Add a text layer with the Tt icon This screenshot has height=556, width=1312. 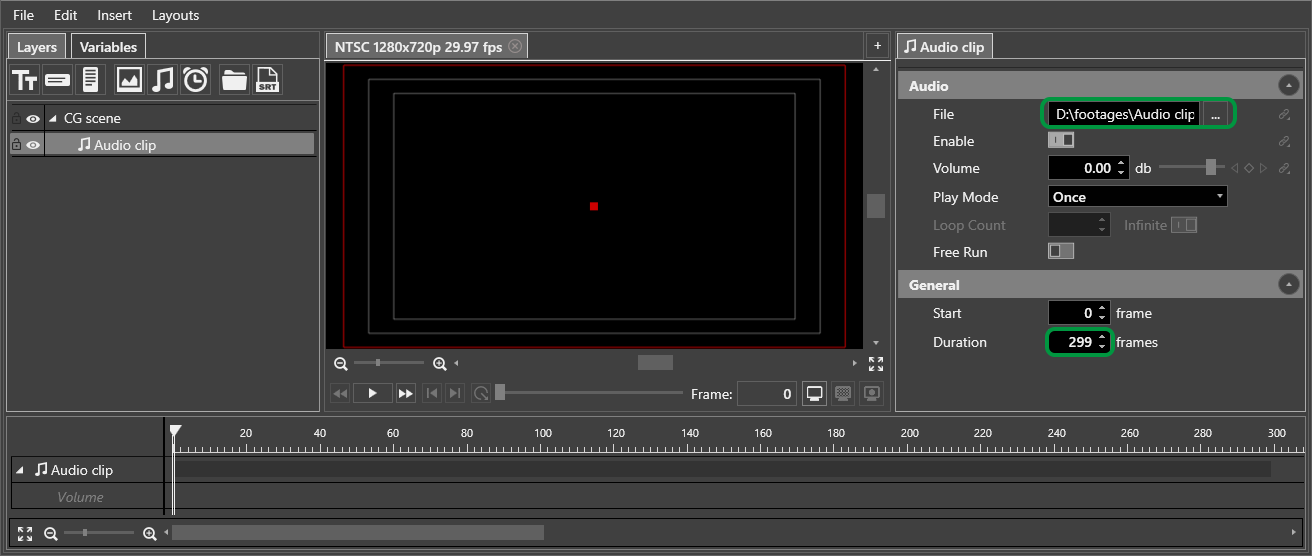pos(24,80)
